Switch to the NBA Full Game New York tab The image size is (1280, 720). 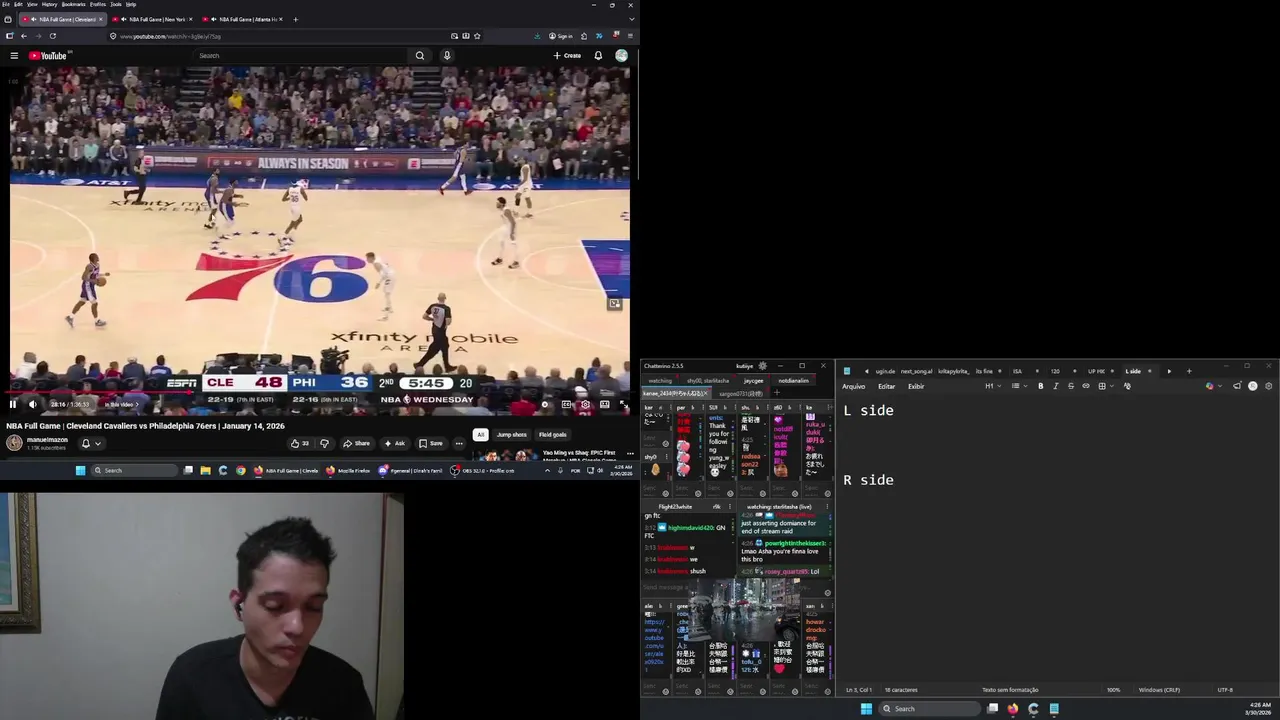click(x=154, y=19)
